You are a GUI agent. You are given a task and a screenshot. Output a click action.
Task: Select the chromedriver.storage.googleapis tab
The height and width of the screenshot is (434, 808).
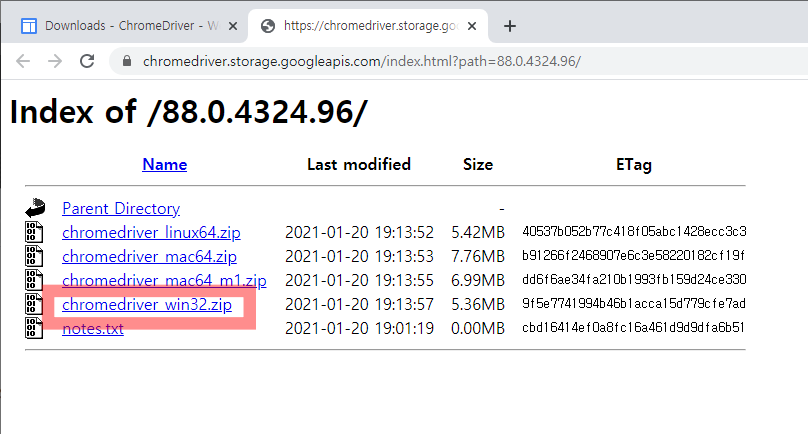pyautogui.click(x=368, y=26)
